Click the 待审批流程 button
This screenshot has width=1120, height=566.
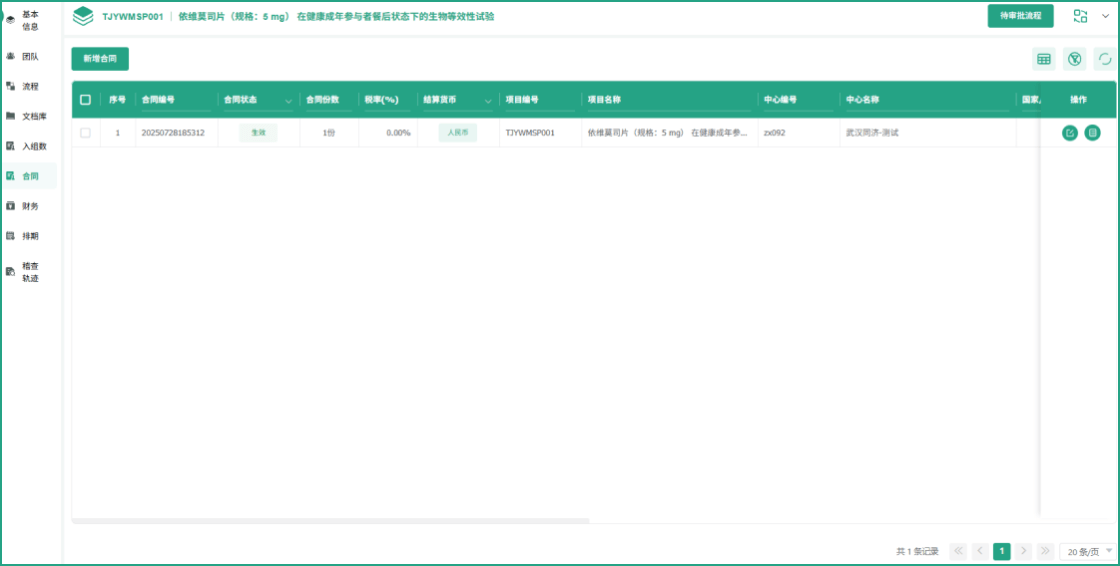[1020, 16]
